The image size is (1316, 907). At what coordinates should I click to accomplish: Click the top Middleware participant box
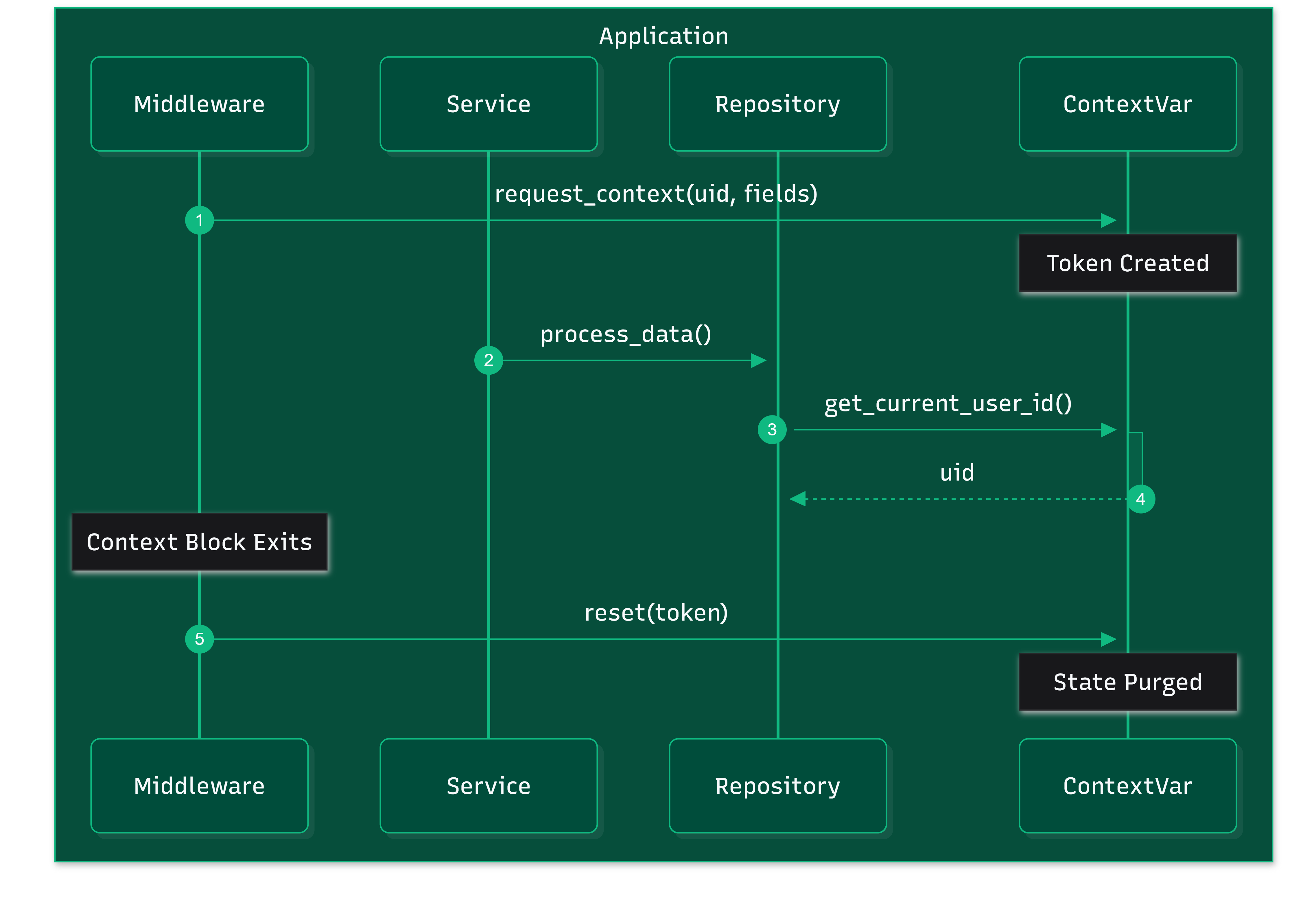tap(199, 104)
